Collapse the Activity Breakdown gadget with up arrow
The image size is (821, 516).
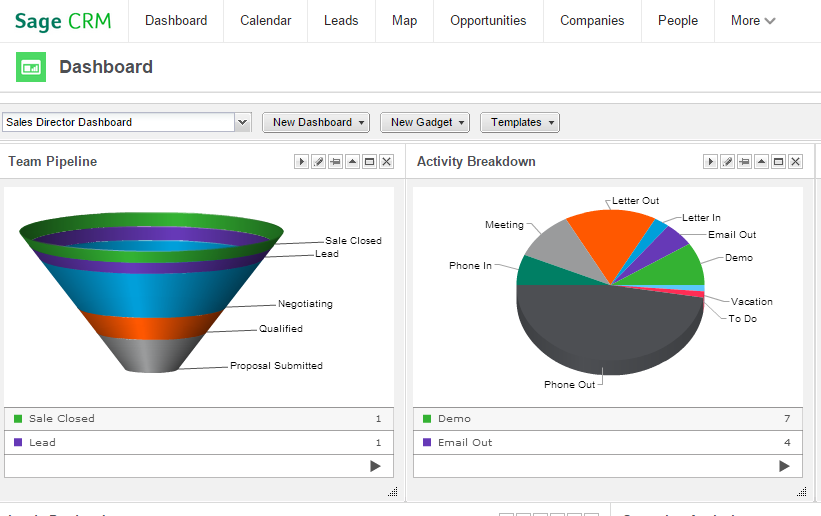761,162
